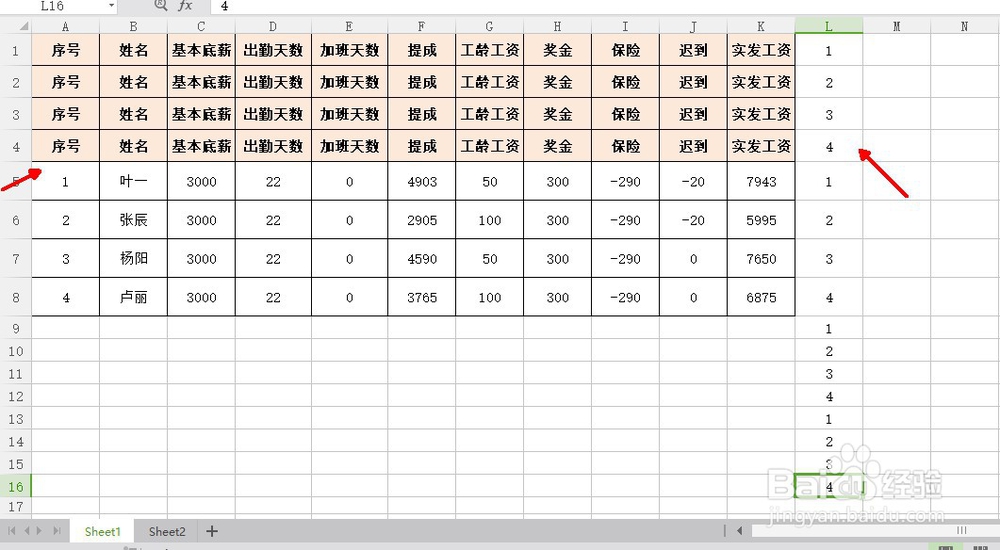
Task: Select row 7 header
Action: tap(16, 258)
